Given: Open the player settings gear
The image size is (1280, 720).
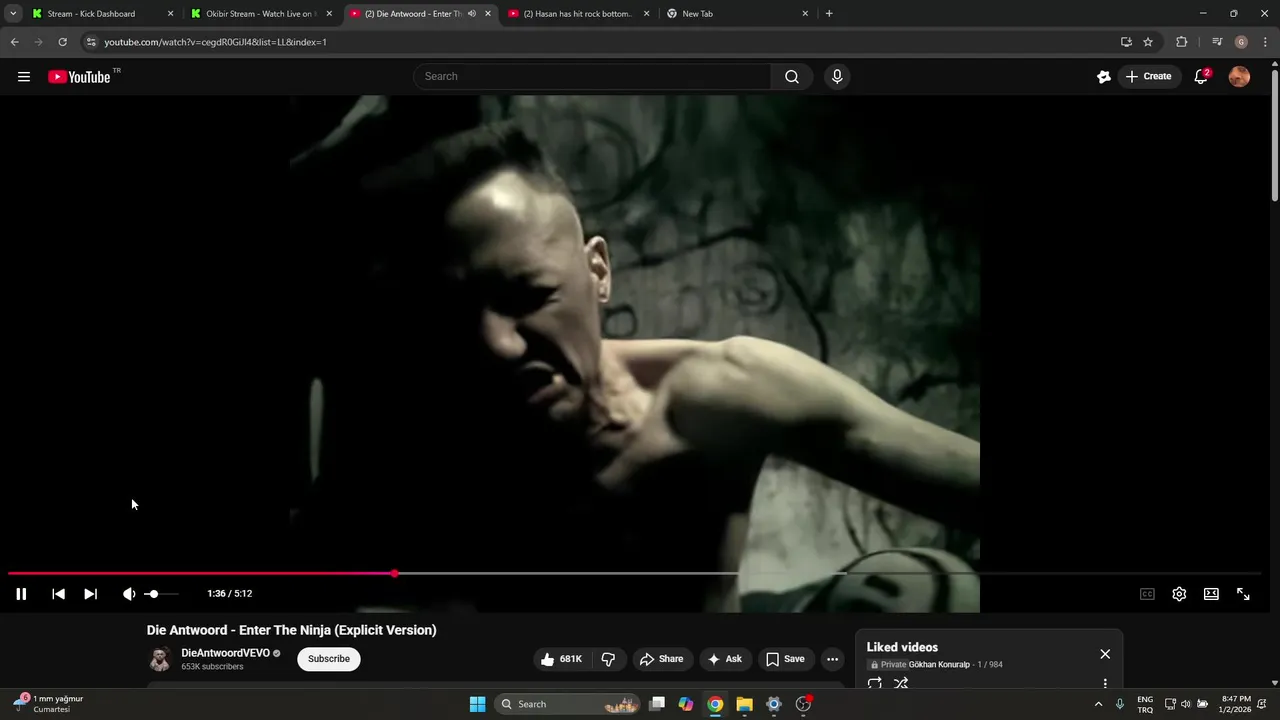Looking at the screenshot, I should point(1179,594).
